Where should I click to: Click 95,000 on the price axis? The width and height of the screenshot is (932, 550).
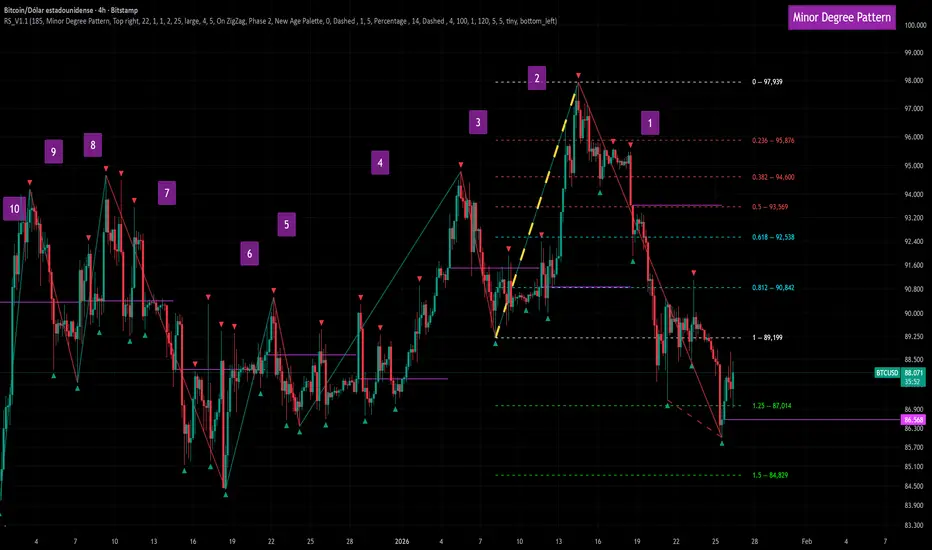[915, 166]
